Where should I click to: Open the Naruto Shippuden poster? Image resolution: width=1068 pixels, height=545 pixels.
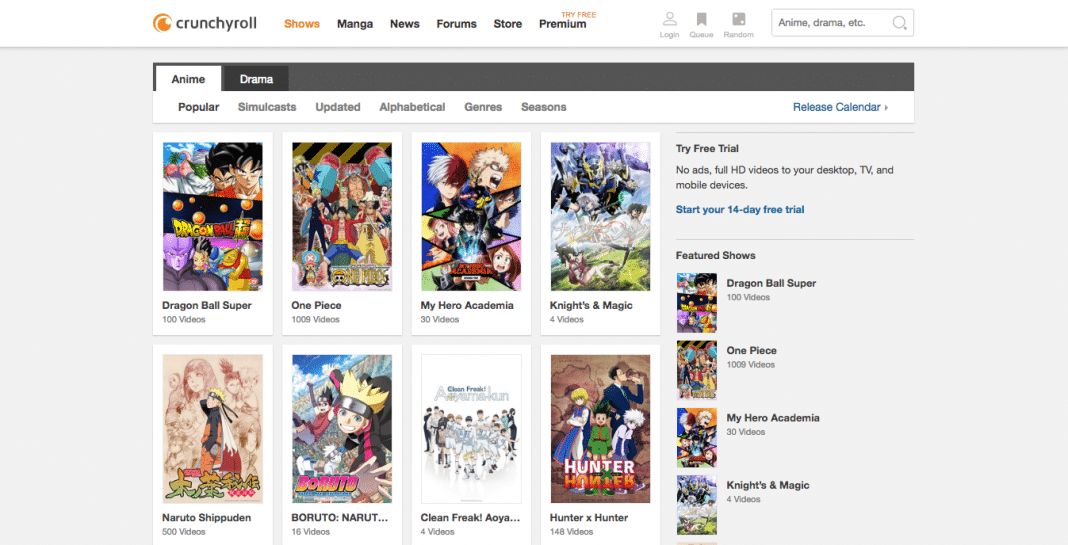point(213,429)
